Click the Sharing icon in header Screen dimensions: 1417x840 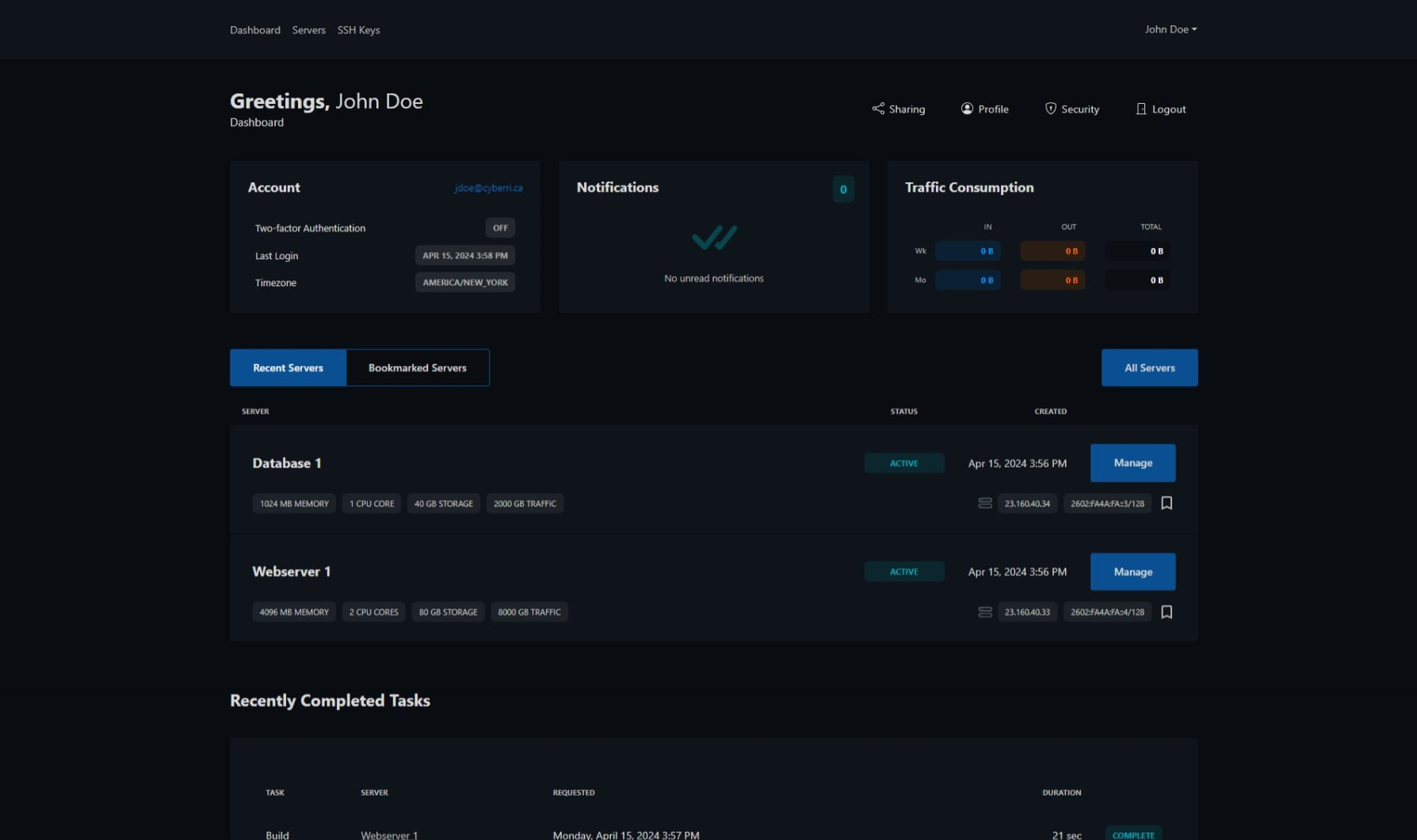[878, 109]
